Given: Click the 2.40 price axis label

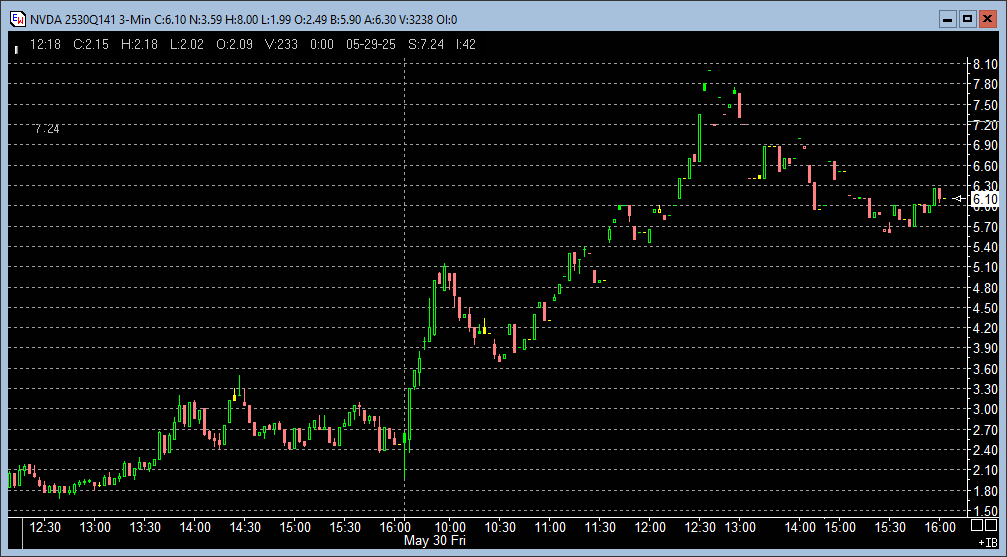Looking at the screenshot, I should tap(985, 450).
